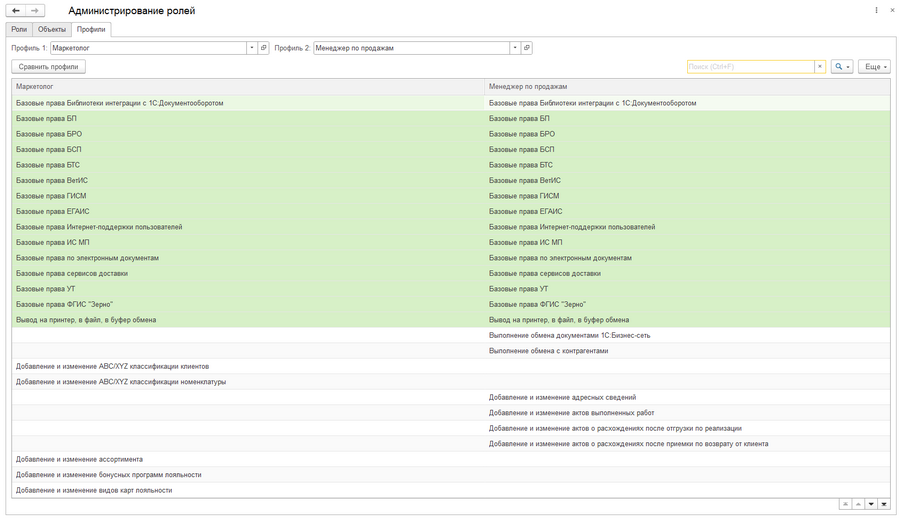Image resolution: width=900 pixels, height=519 pixels.
Task: Open the Еще dropdown menu
Action: point(874,67)
